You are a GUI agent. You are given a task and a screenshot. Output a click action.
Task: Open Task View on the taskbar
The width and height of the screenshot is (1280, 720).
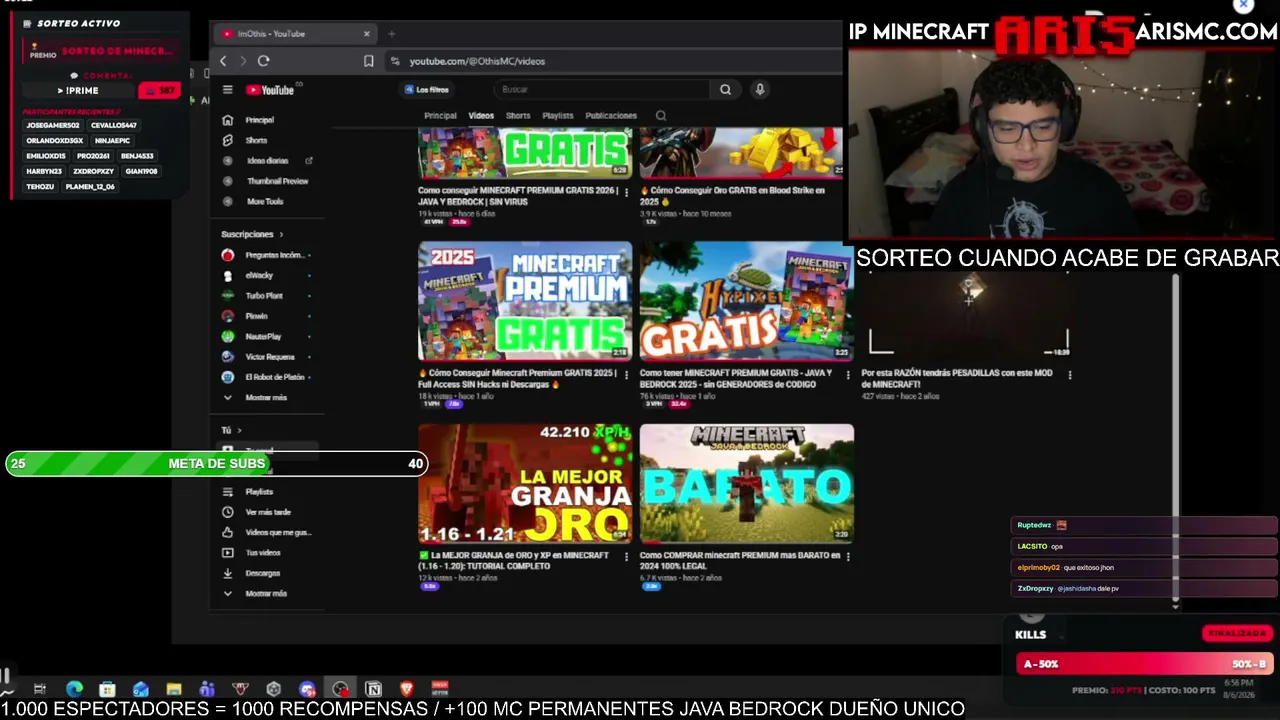[x=40, y=689]
